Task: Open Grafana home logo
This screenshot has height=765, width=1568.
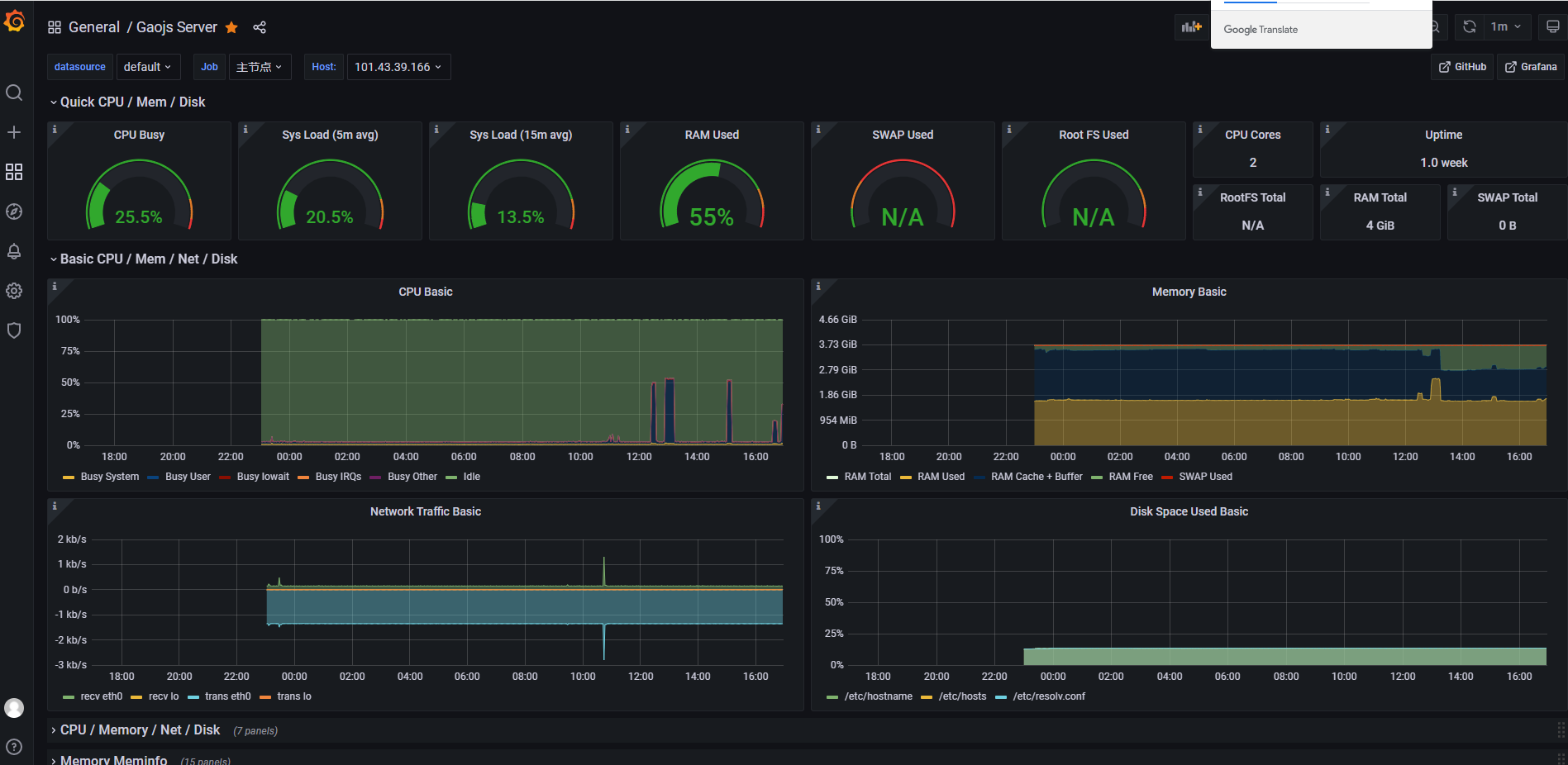Action: click(14, 21)
